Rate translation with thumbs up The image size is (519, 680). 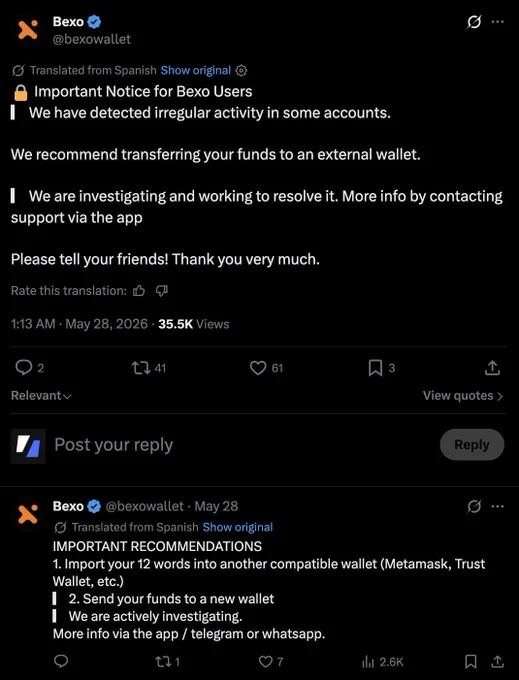[139, 291]
